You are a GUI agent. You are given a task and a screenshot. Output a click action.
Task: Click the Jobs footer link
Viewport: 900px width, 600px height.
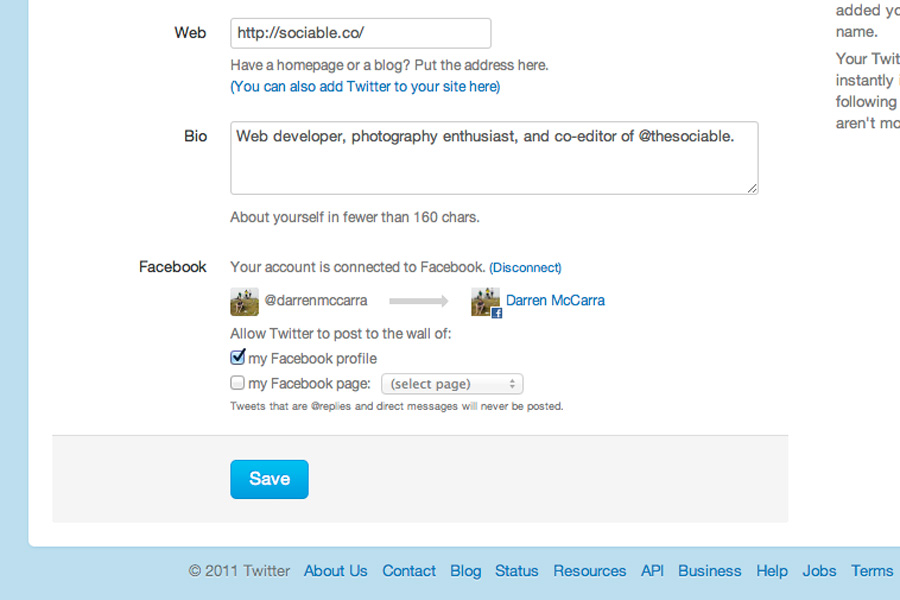pyautogui.click(x=819, y=571)
